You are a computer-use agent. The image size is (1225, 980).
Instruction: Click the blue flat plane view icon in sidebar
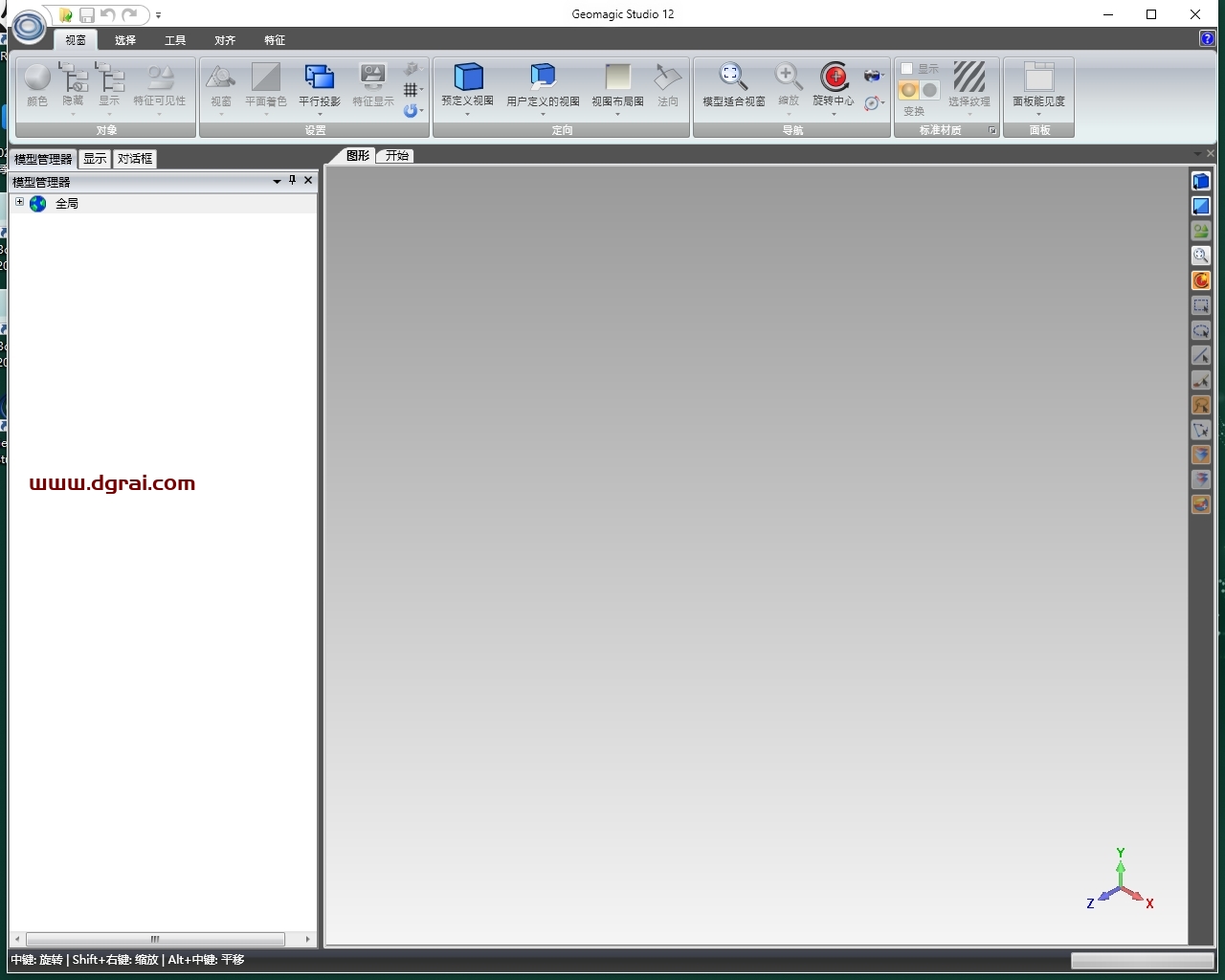coord(1201,206)
